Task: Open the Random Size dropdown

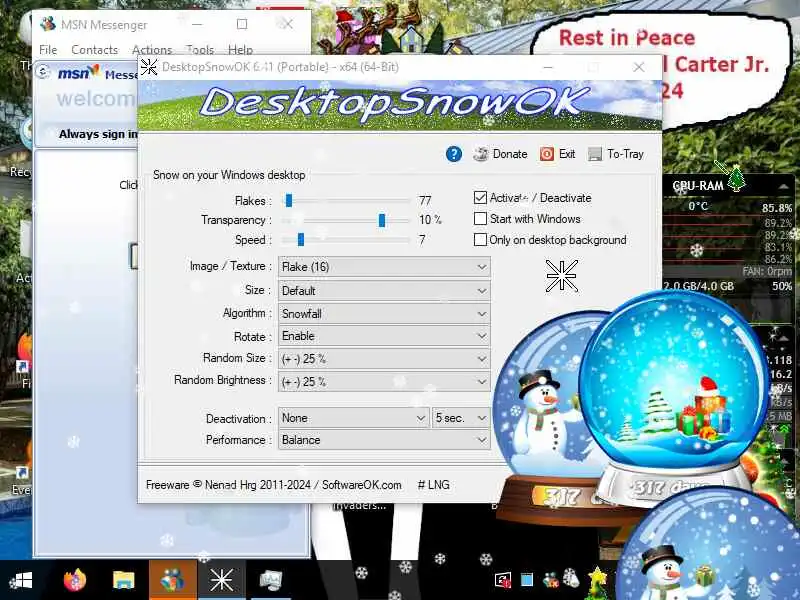Action: click(384, 359)
